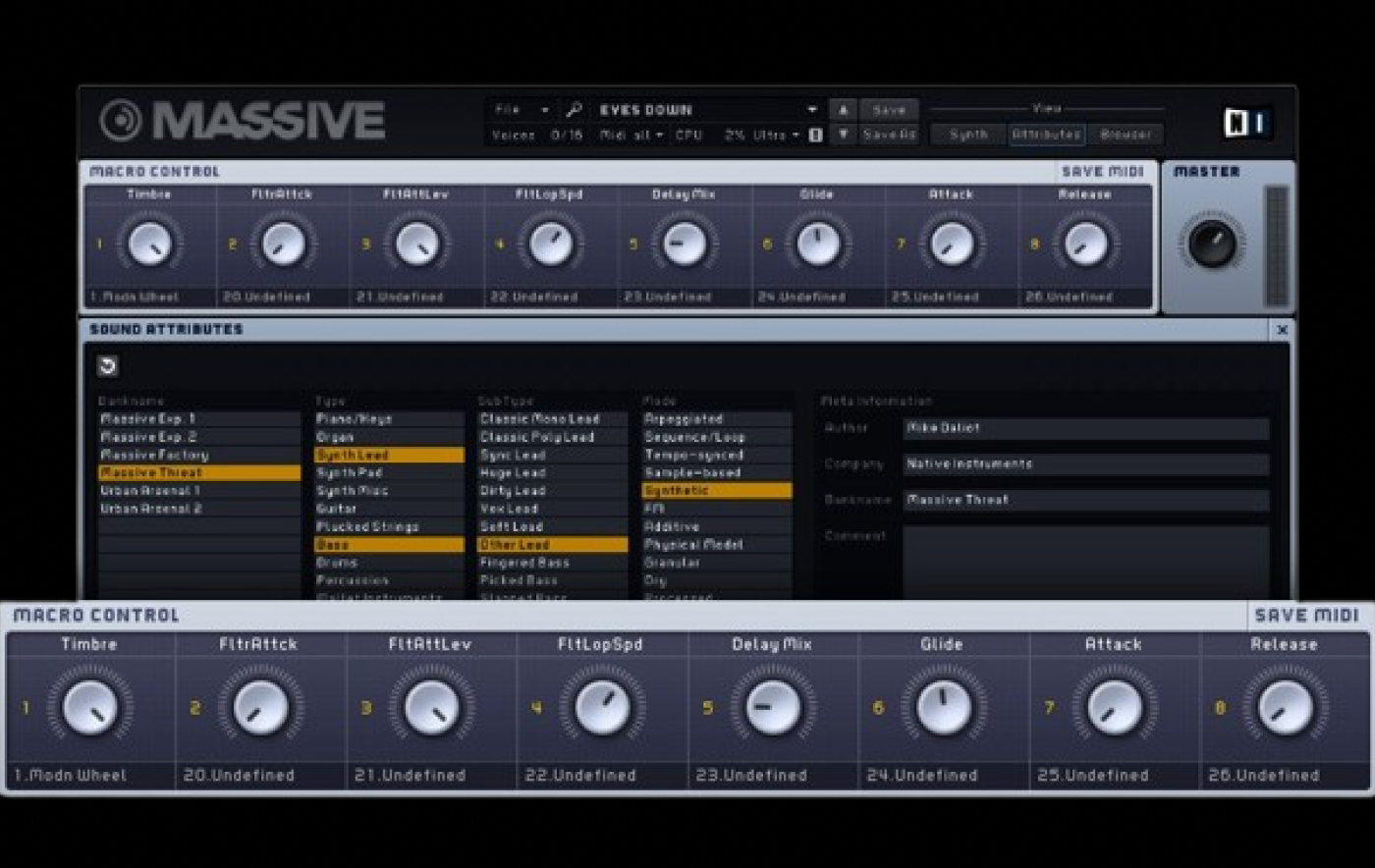Viewport: 1375px width, 868px height.
Task: Deselect Massive Threat bank
Action: point(199,473)
